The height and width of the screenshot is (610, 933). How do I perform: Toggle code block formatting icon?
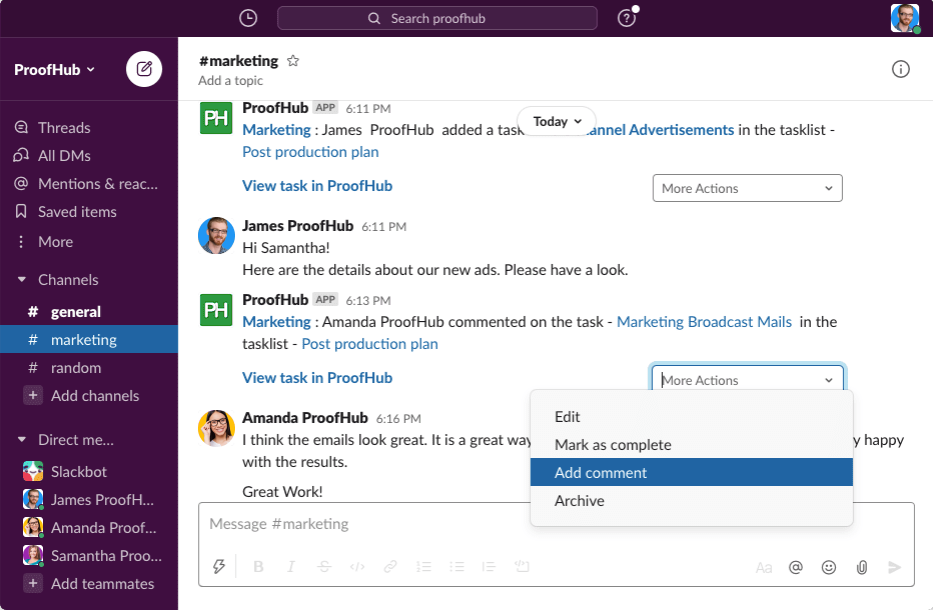[x=522, y=567]
